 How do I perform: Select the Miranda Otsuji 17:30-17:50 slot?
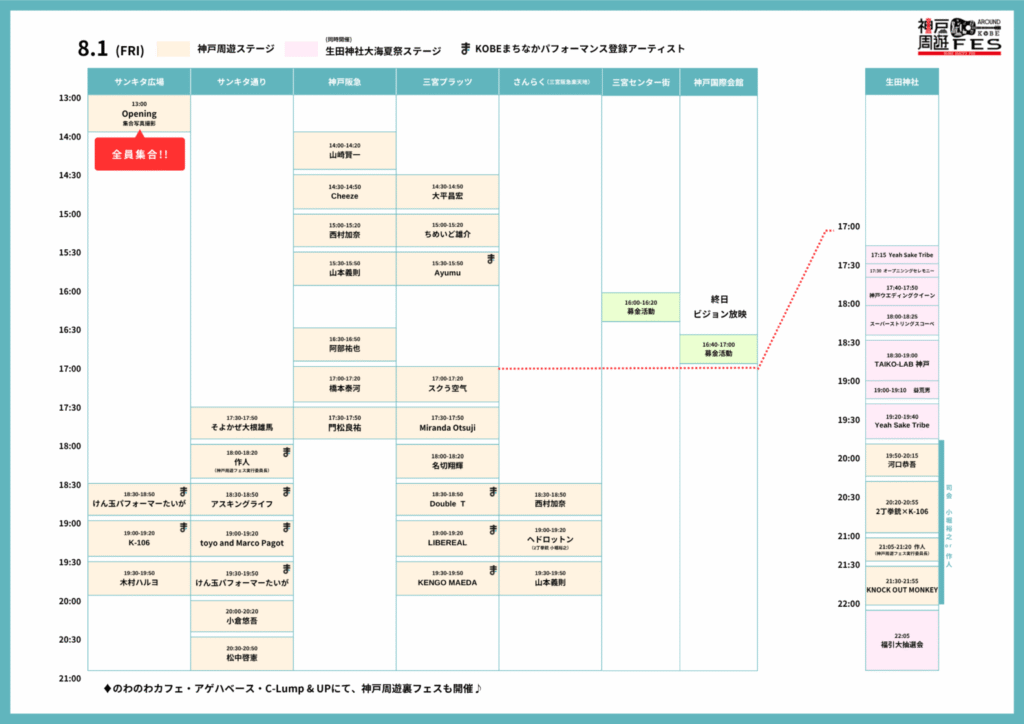pyautogui.click(x=447, y=423)
